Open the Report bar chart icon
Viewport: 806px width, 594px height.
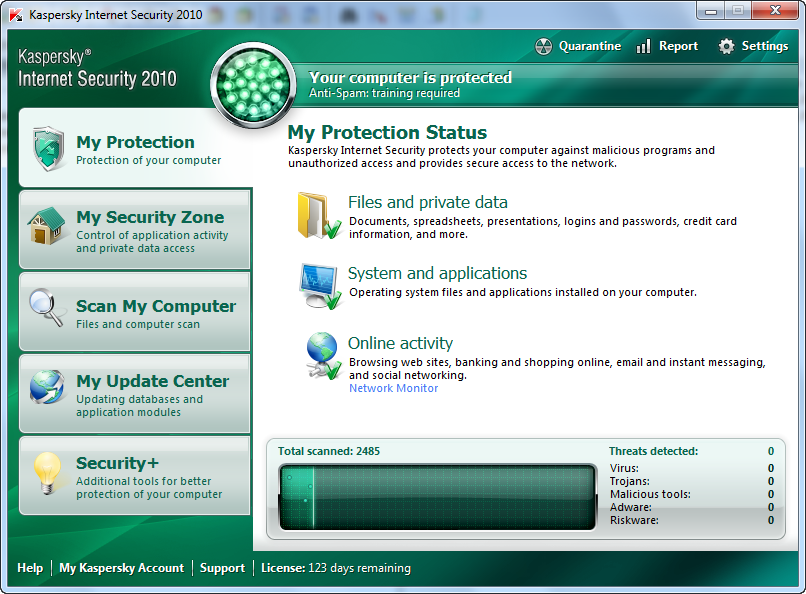tap(644, 46)
